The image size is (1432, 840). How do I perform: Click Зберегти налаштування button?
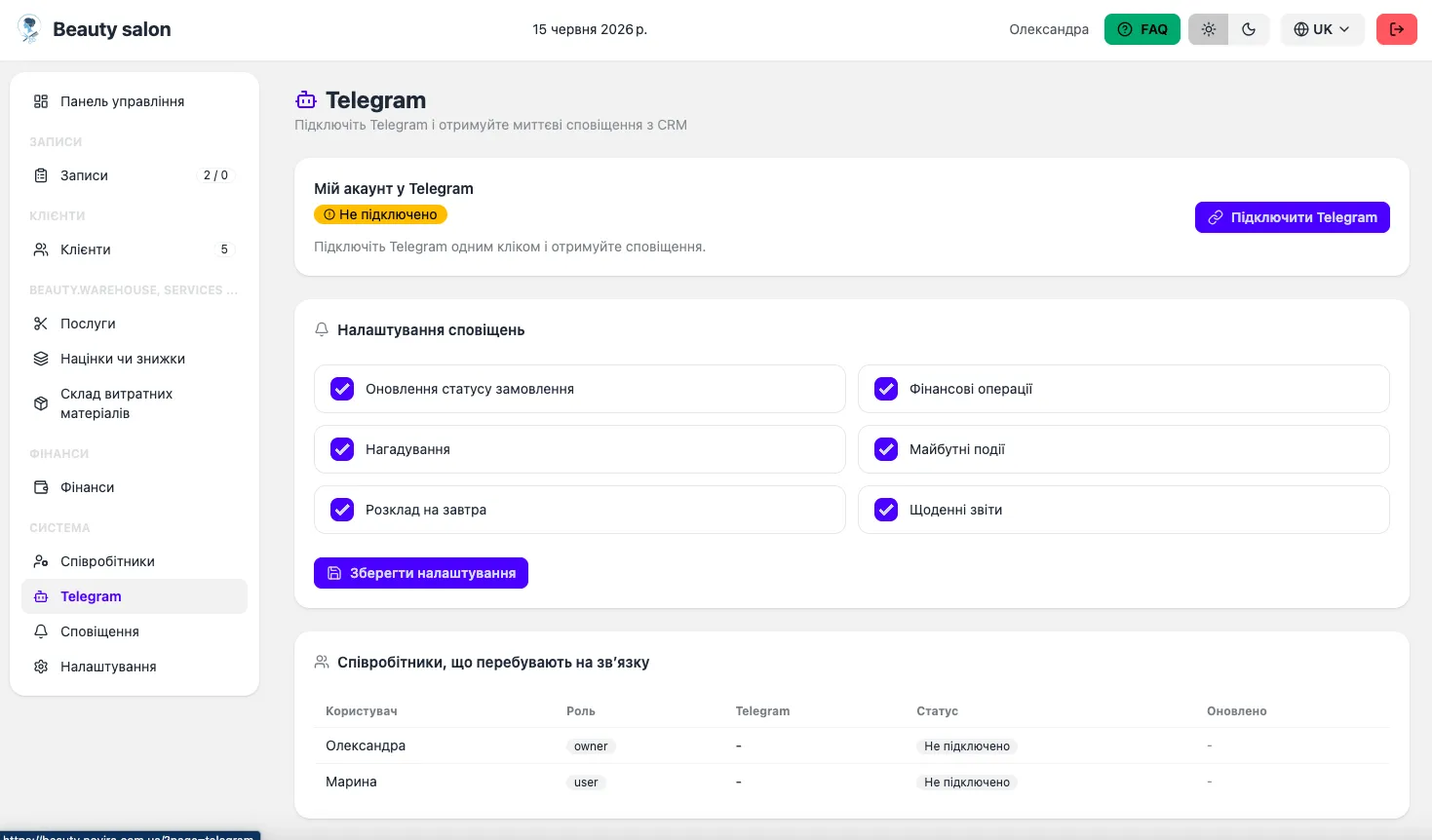[421, 573]
